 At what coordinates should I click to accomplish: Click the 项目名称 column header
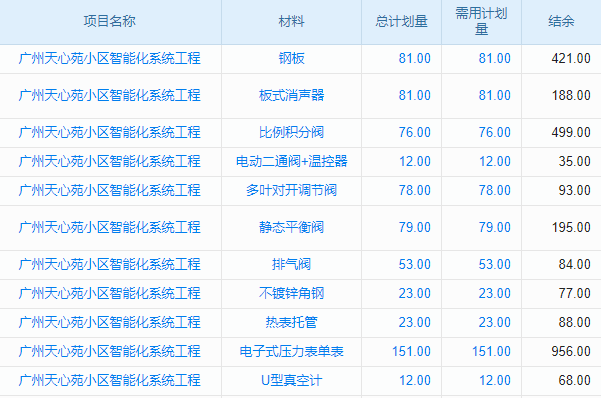(x=110, y=21)
